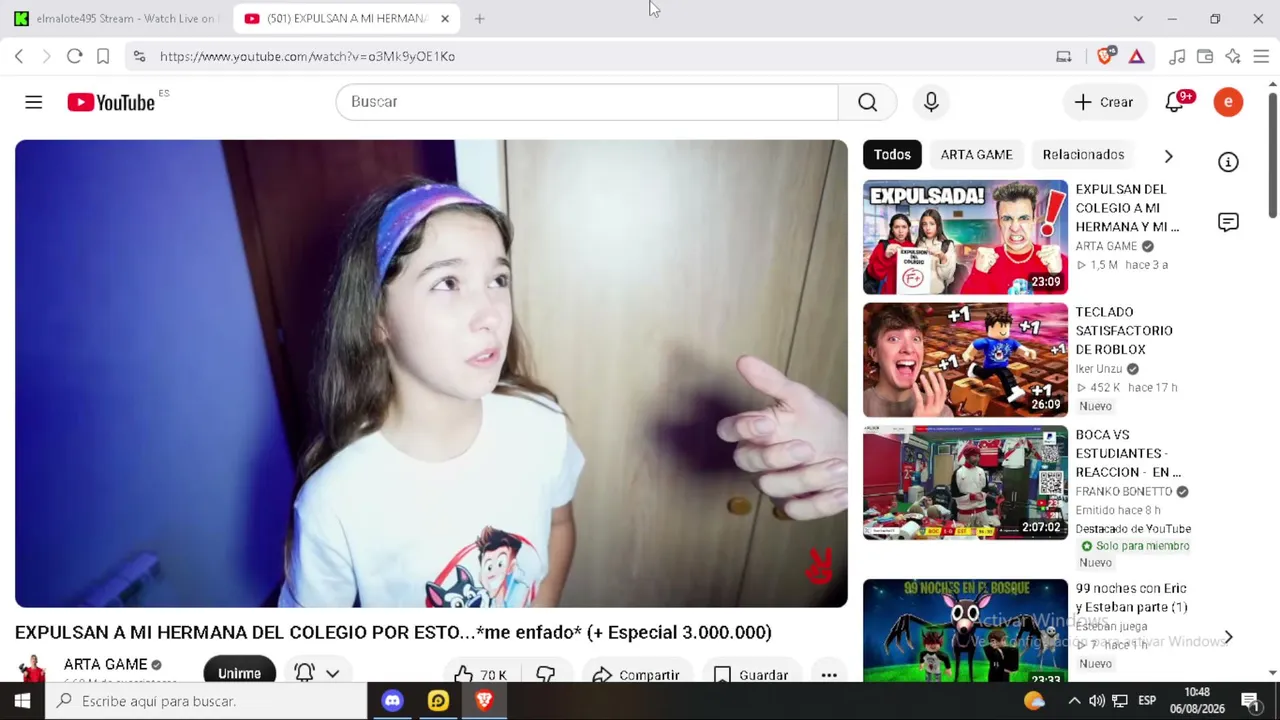Open the tab search dropdown arrow
Image resolution: width=1280 pixels, height=720 pixels.
(1138, 18)
